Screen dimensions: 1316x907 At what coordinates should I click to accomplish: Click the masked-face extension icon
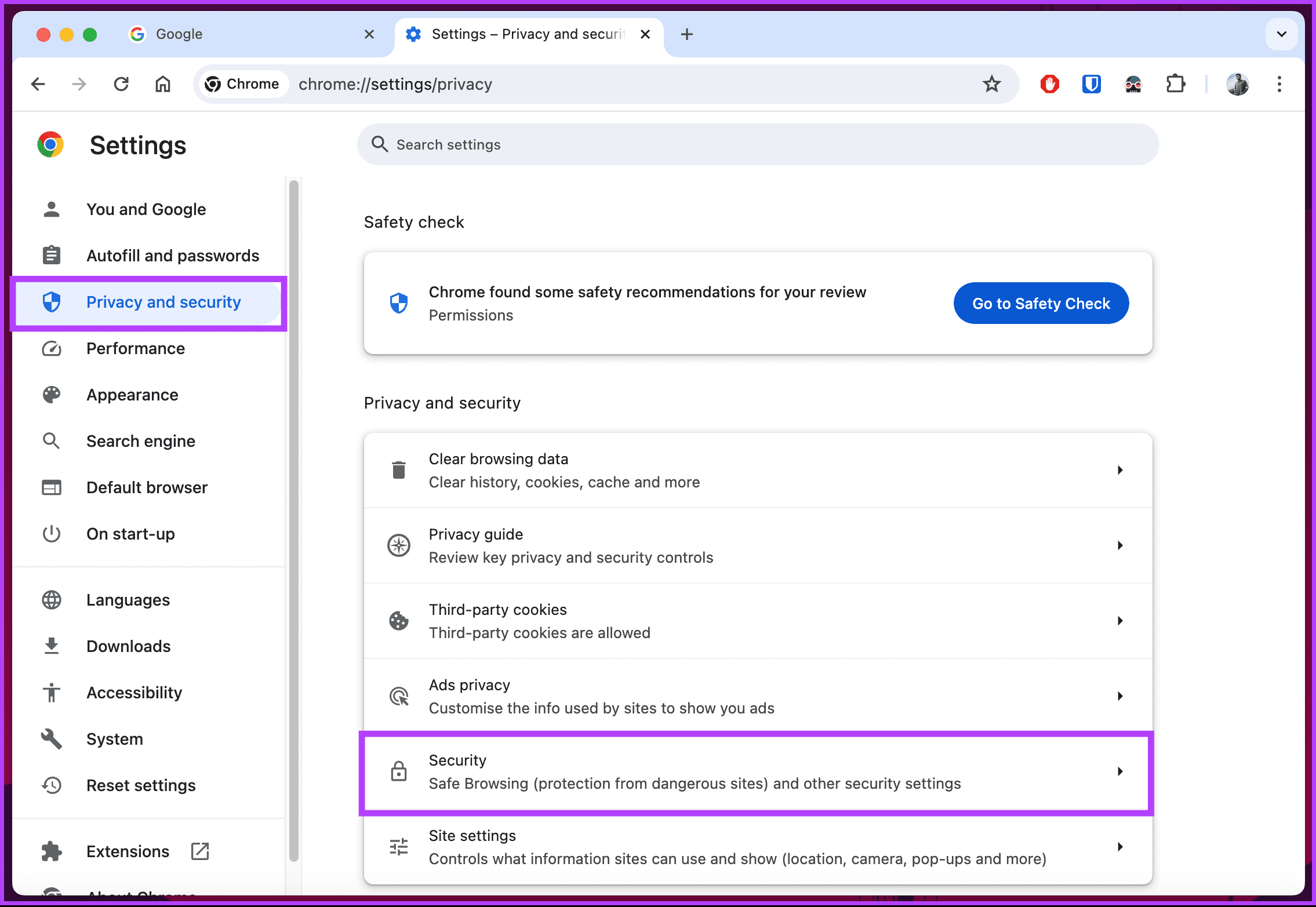pyautogui.click(x=1133, y=84)
